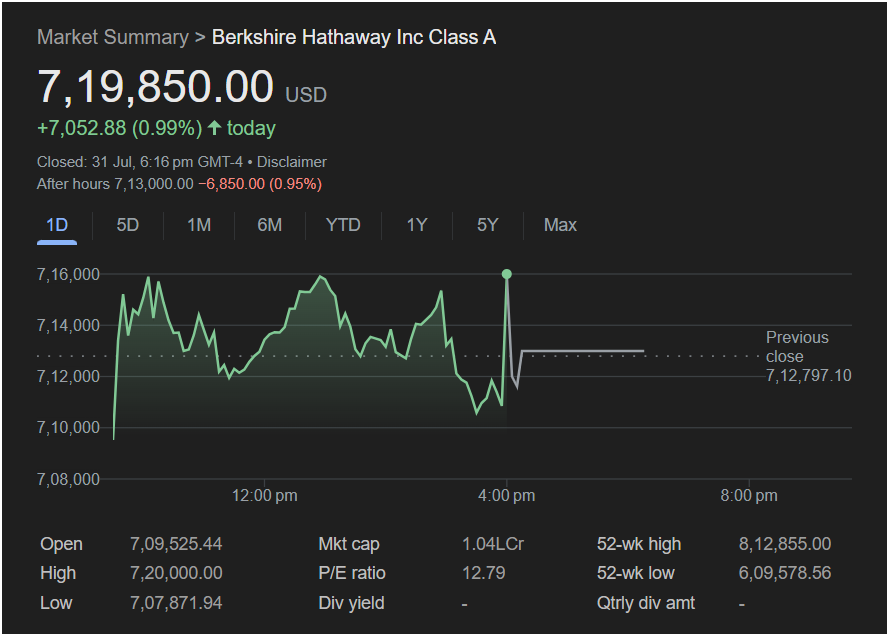Screen dimensions: 889x636
Task: Select the Max time range tab
Action: pos(560,225)
